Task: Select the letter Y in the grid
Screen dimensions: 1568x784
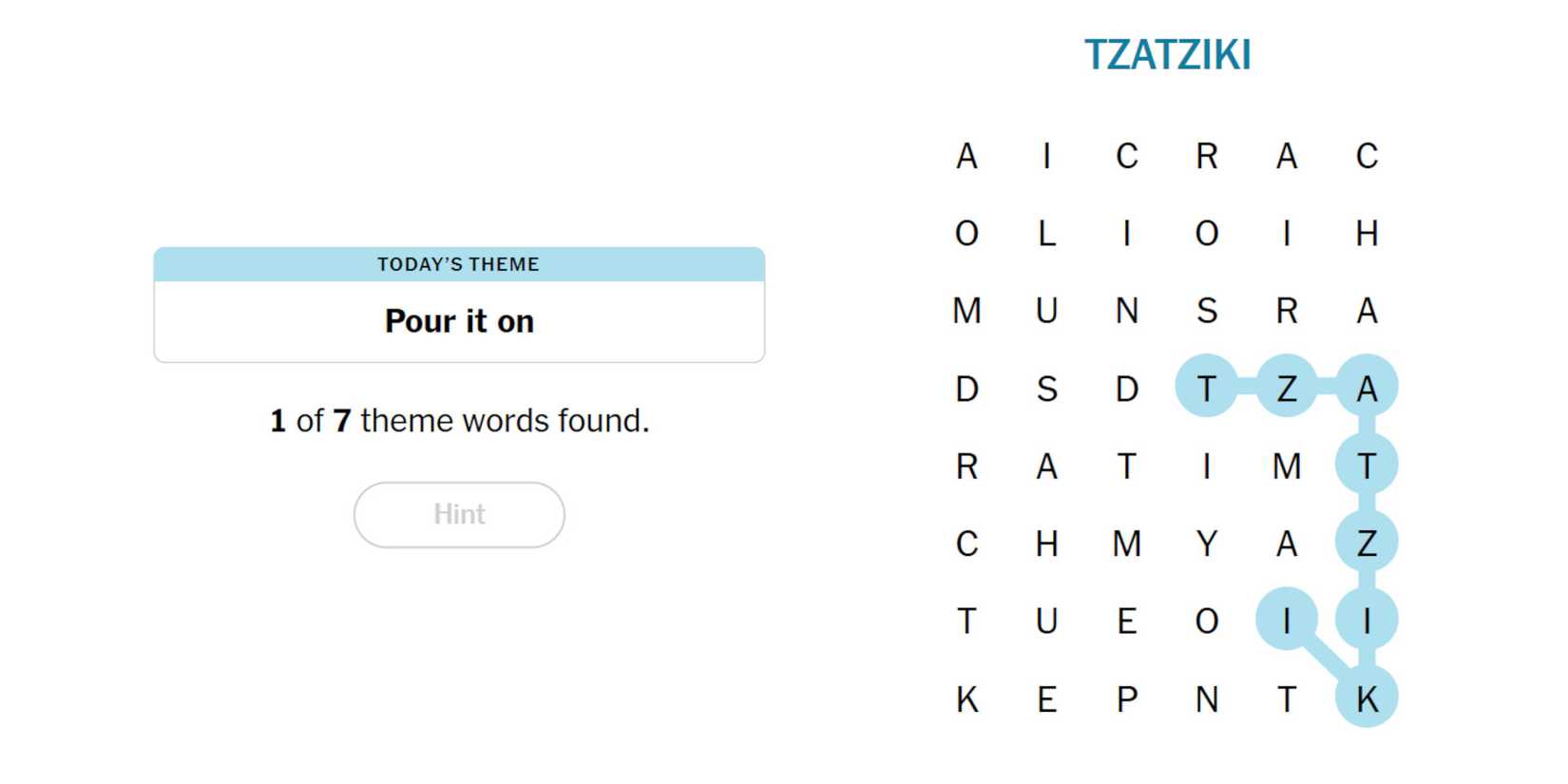Action: click(1207, 544)
